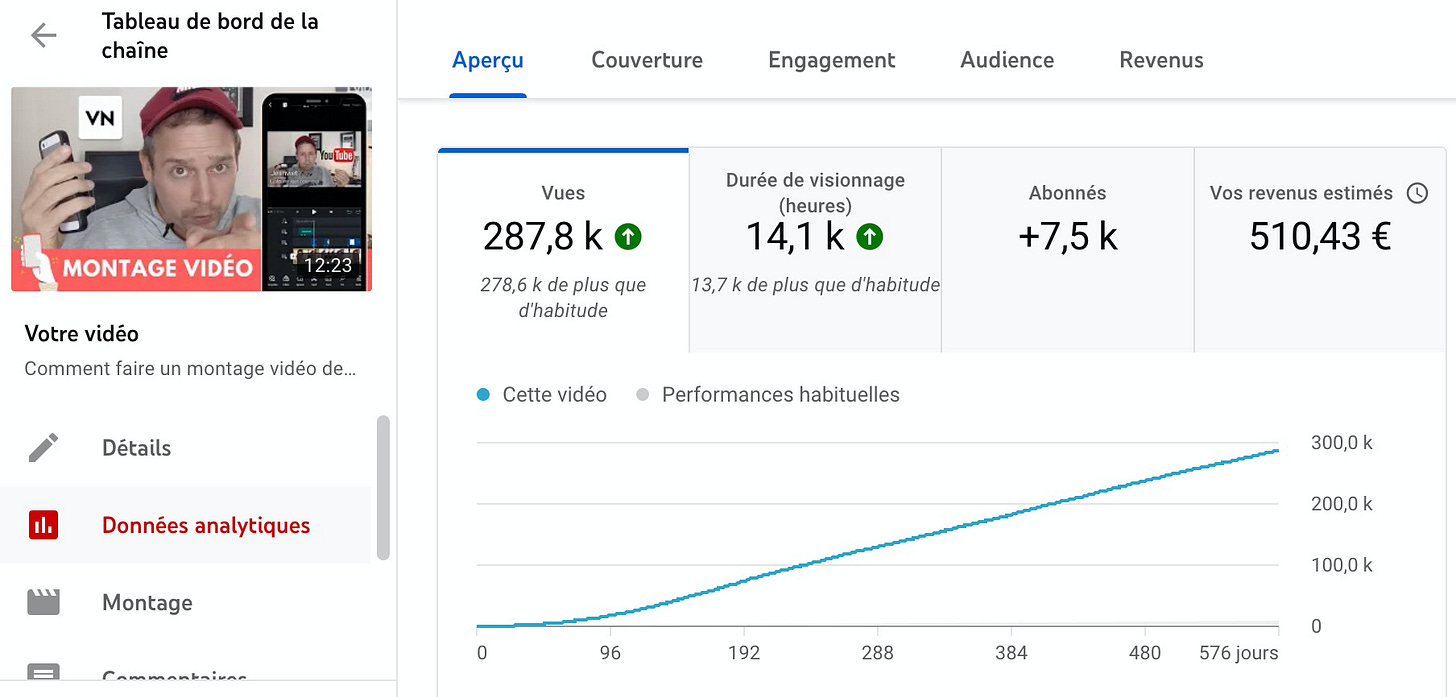
Task: Click the 192 day axis label
Action: tap(744, 653)
